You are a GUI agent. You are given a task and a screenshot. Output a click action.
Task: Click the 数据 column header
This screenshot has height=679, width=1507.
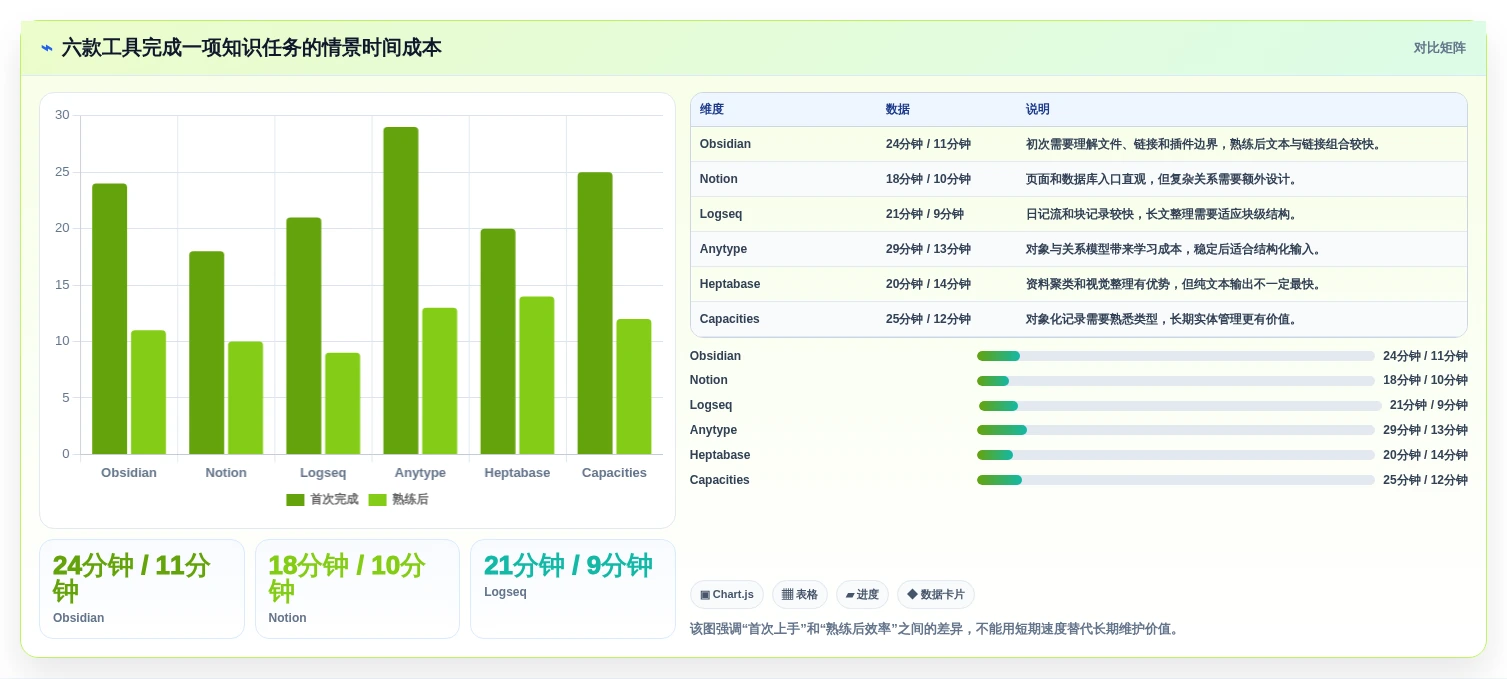(898, 110)
